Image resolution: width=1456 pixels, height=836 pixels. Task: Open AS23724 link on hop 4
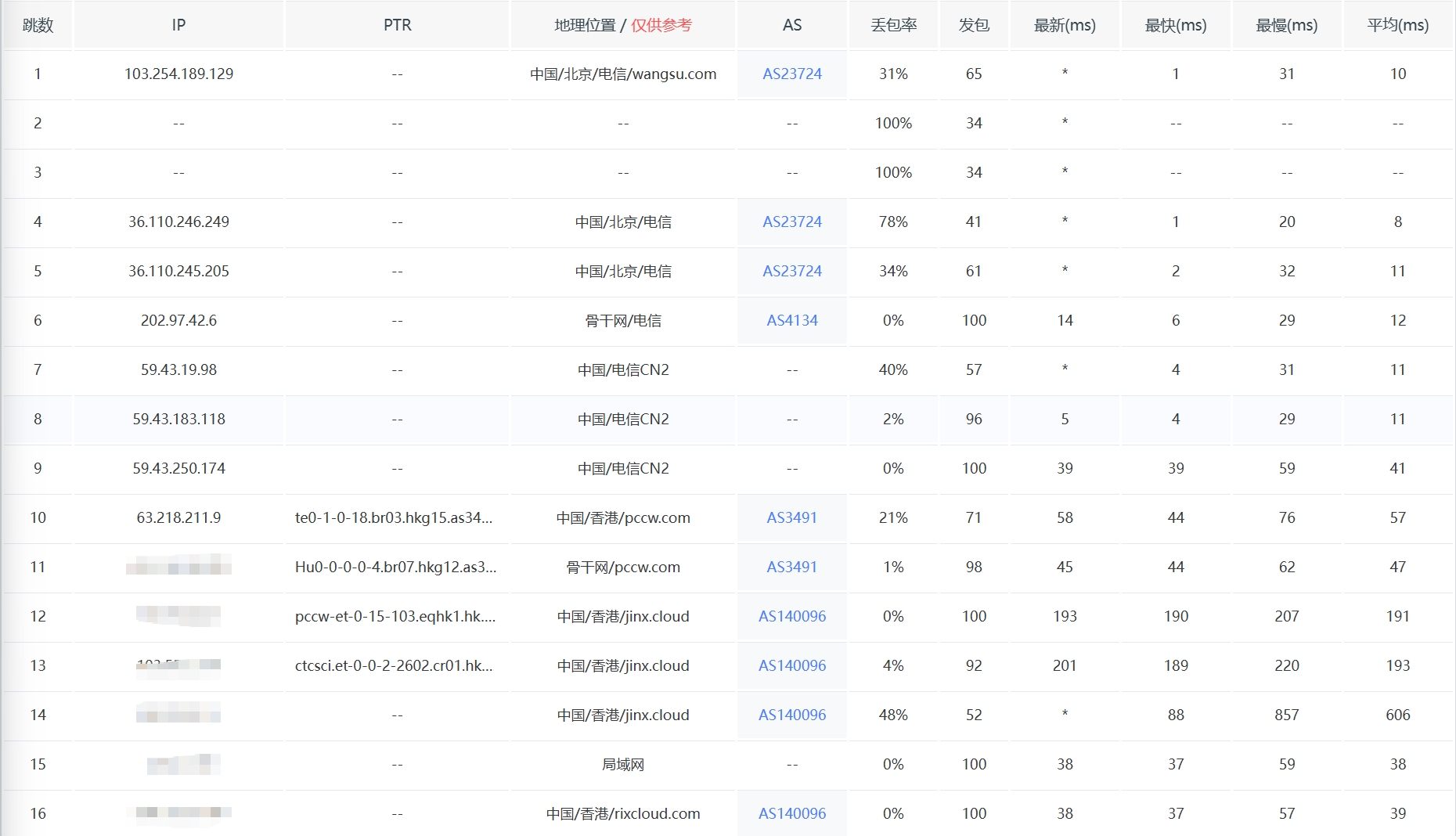coord(791,222)
